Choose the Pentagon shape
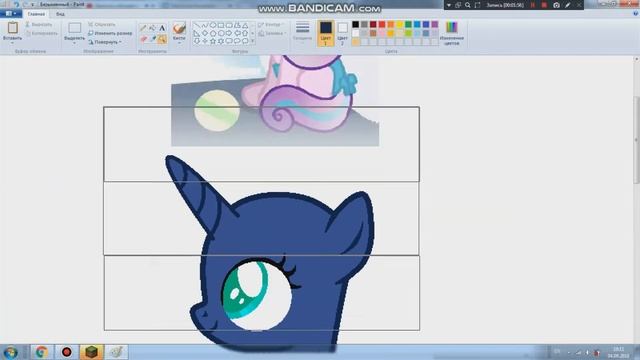 click(213, 33)
